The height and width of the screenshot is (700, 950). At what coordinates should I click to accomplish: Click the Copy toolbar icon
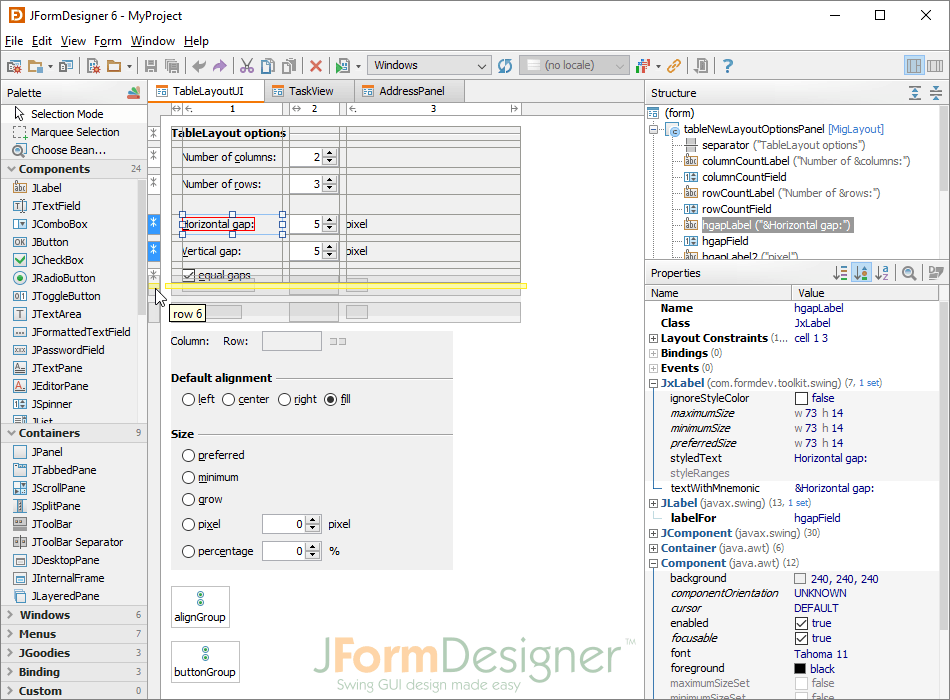268,66
